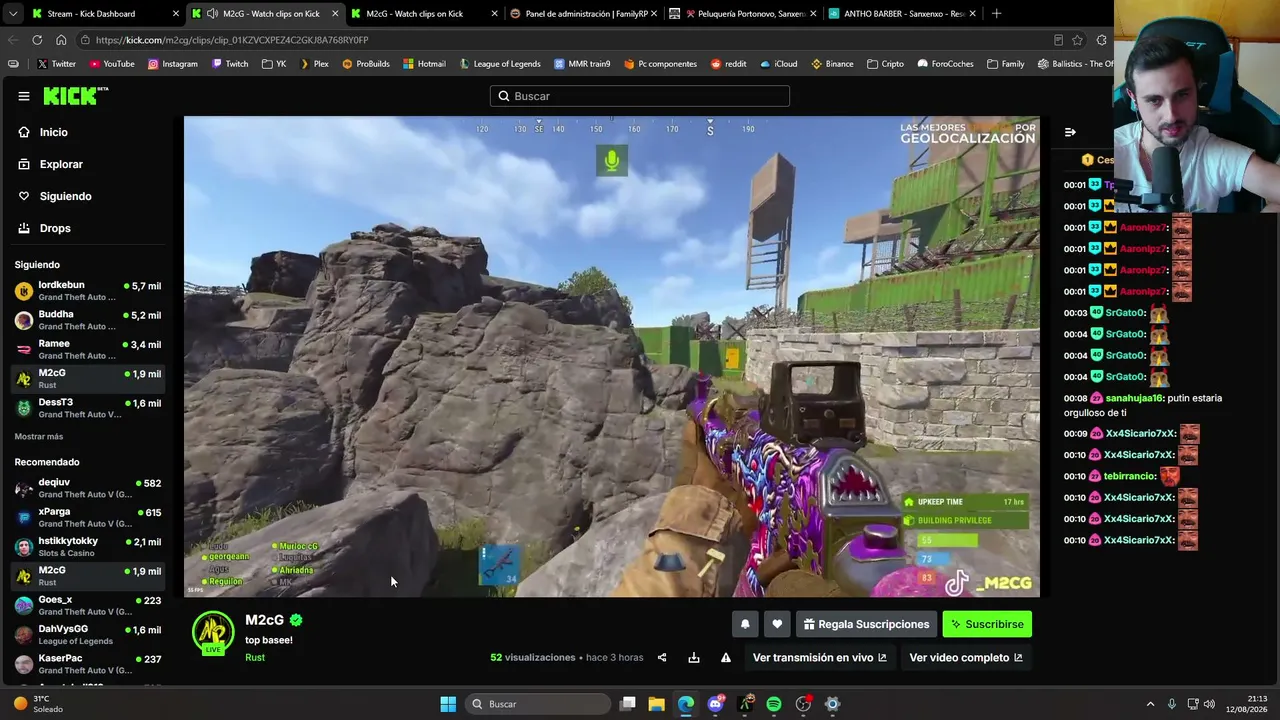
Task: Click Ver transmisión en vivo
Action: point(820,658)
